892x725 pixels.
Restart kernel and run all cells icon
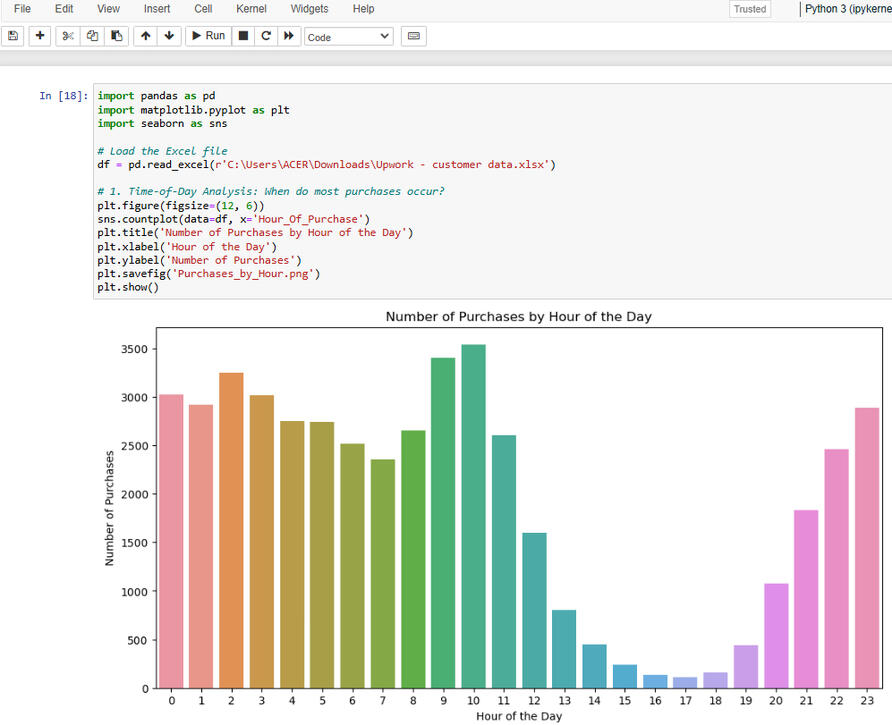tap(289, 36)
